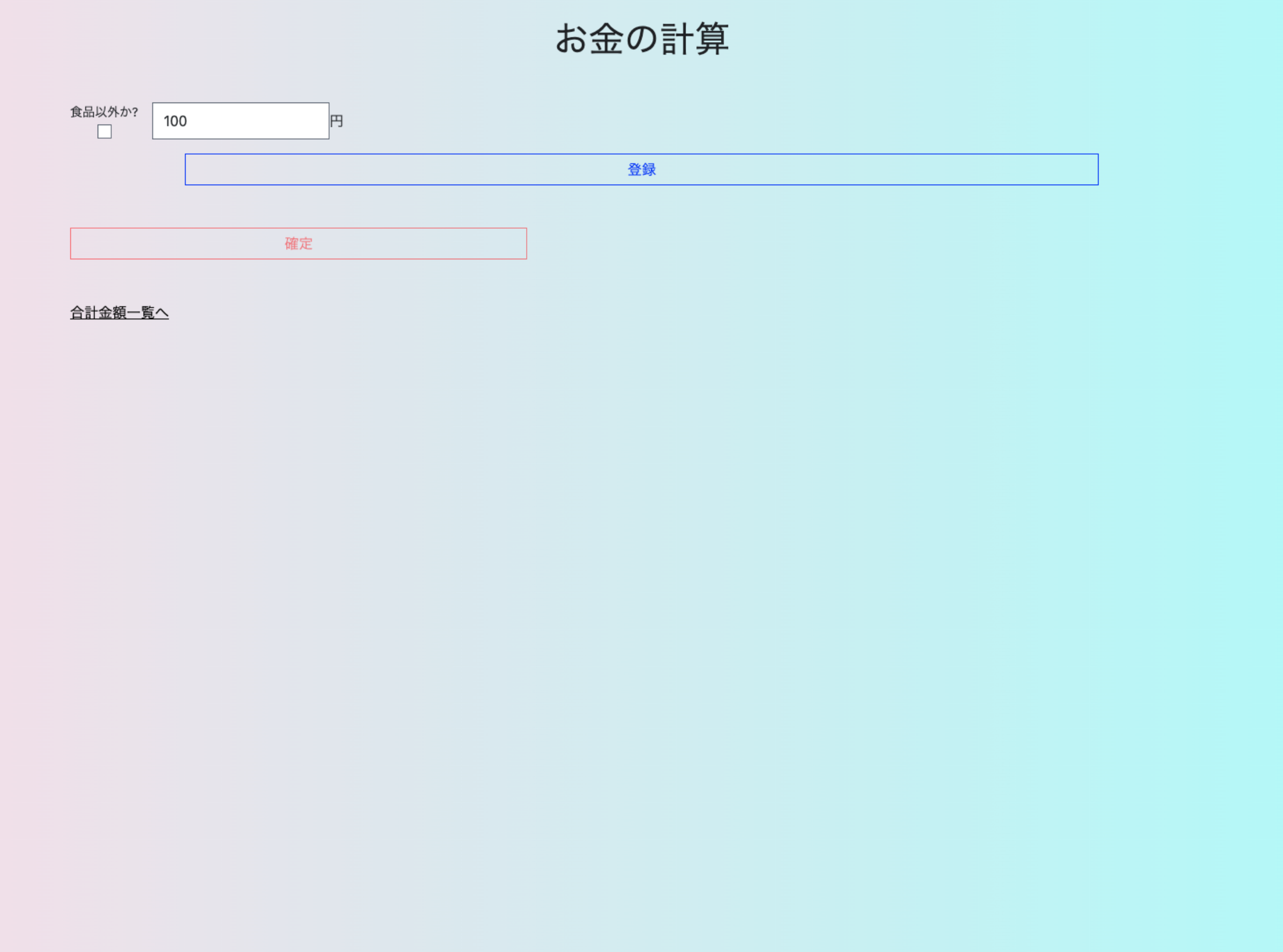This screenshot has width=1283, height=952.
Task: Click the 食品以外か? label text
Action: 104,112
